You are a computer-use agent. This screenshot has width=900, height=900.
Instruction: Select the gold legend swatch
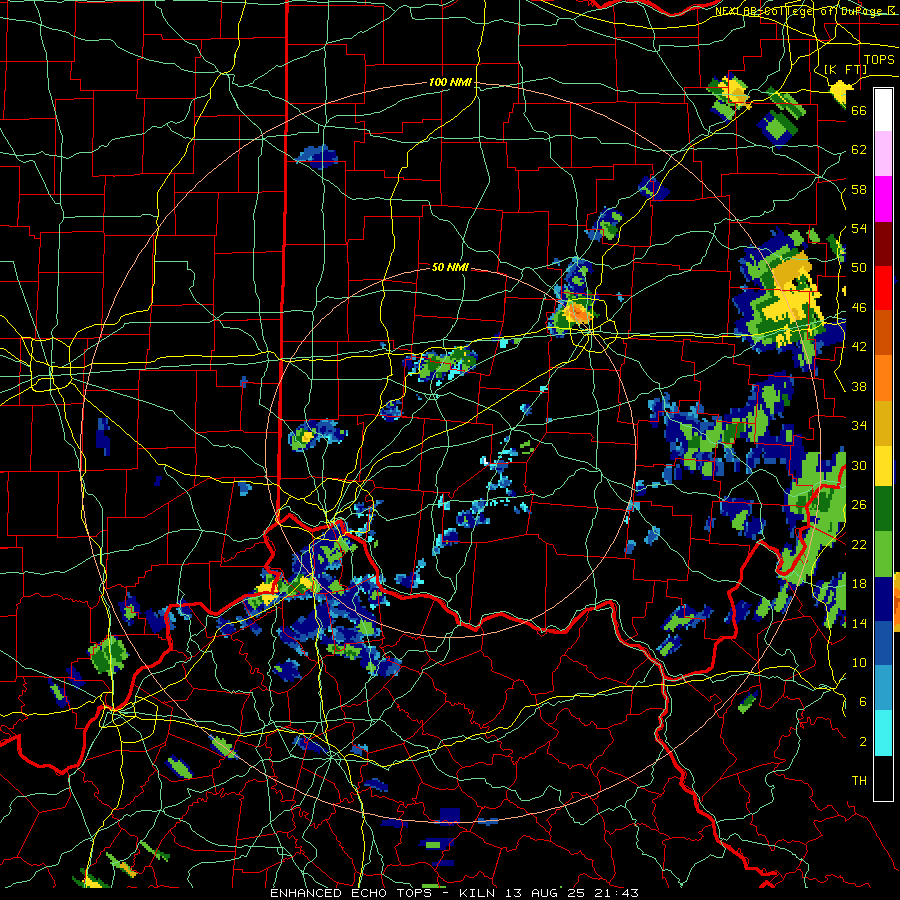point(883,424)
